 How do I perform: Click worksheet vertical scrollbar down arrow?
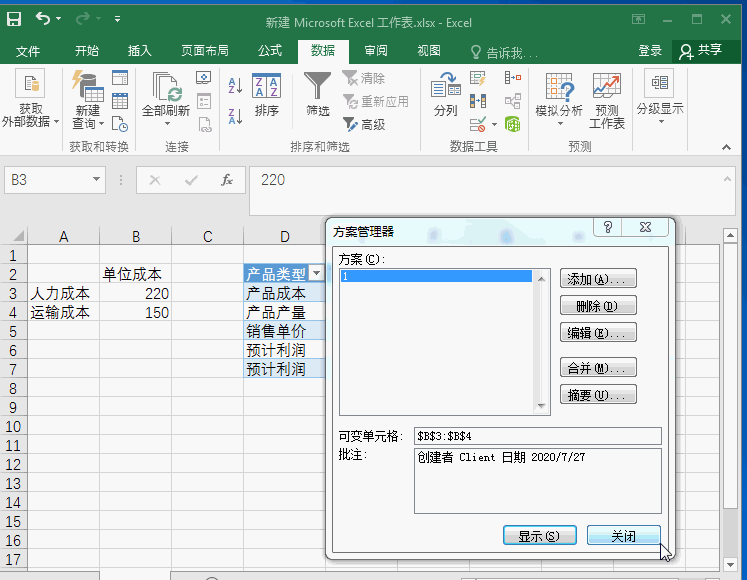[x=730, y=564]
